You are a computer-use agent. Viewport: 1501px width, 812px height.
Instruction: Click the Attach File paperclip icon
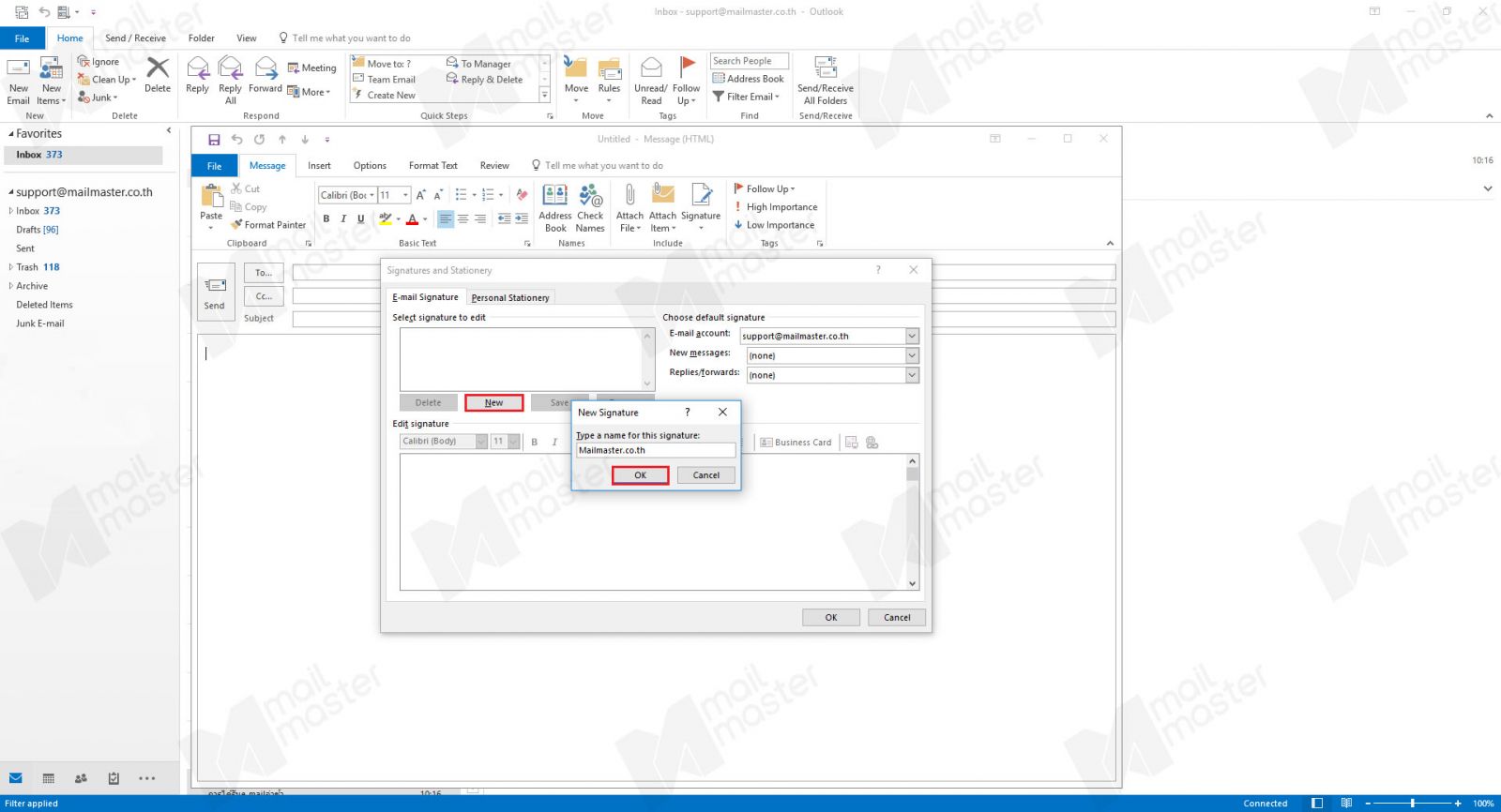629,196
